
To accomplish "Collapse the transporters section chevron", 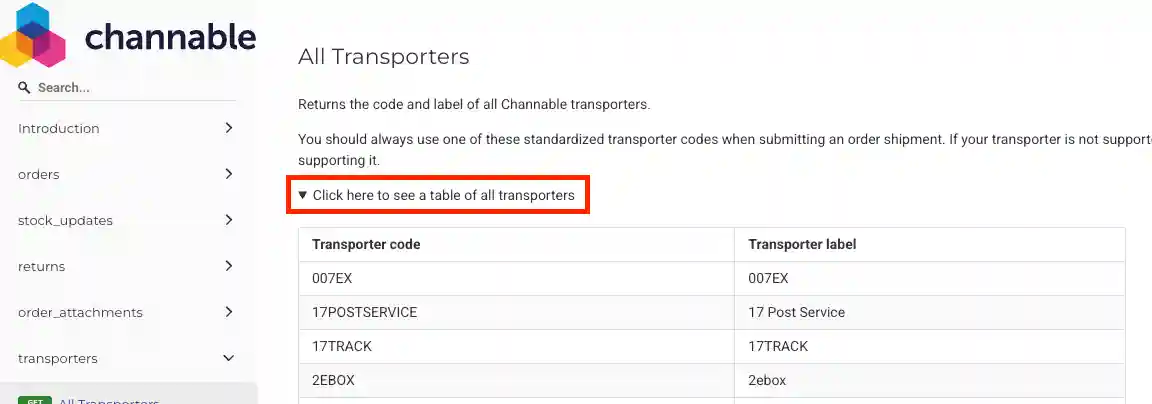I will (229, 358).
